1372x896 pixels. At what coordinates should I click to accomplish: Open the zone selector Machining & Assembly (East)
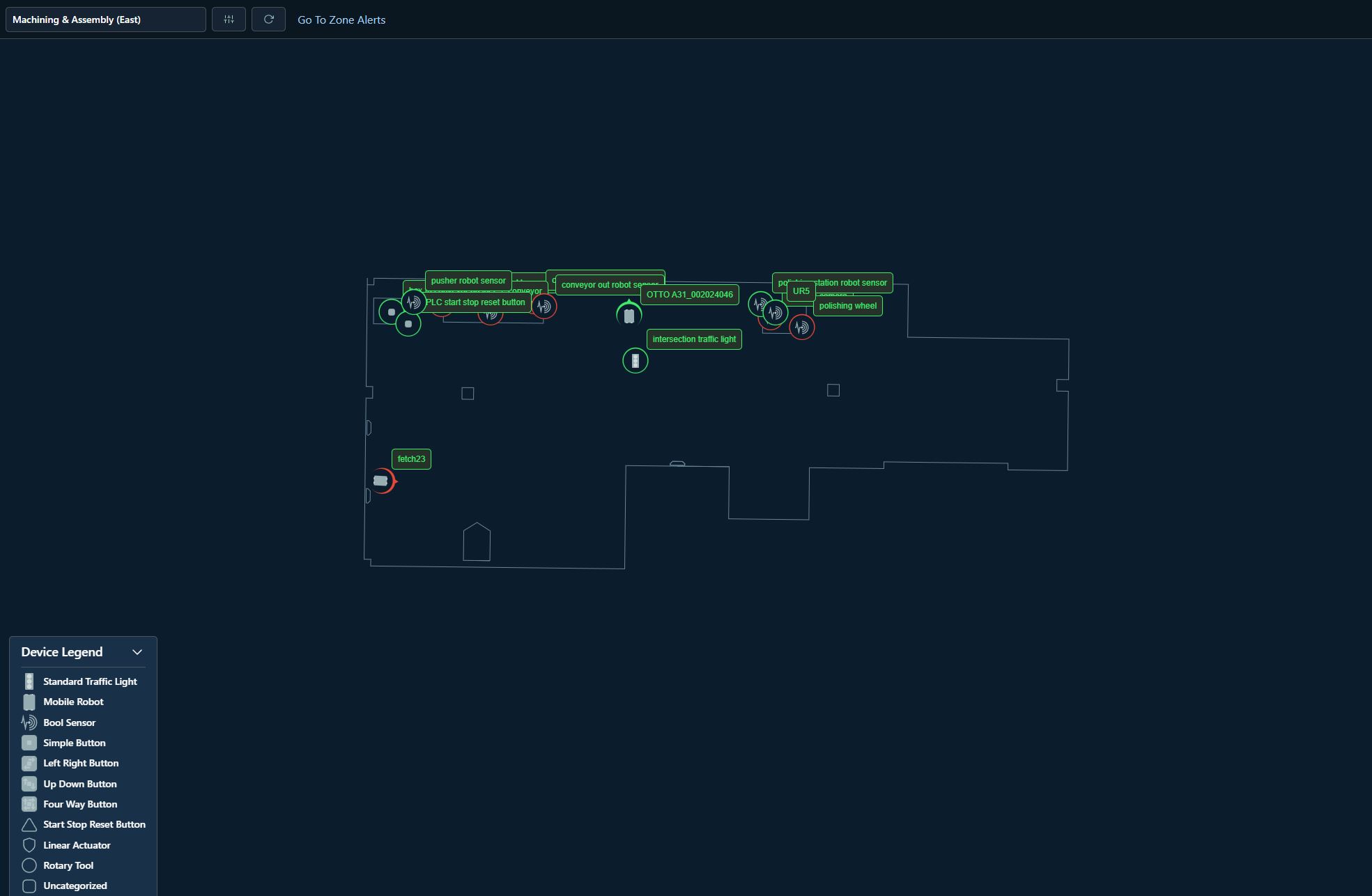pos(105,20)
